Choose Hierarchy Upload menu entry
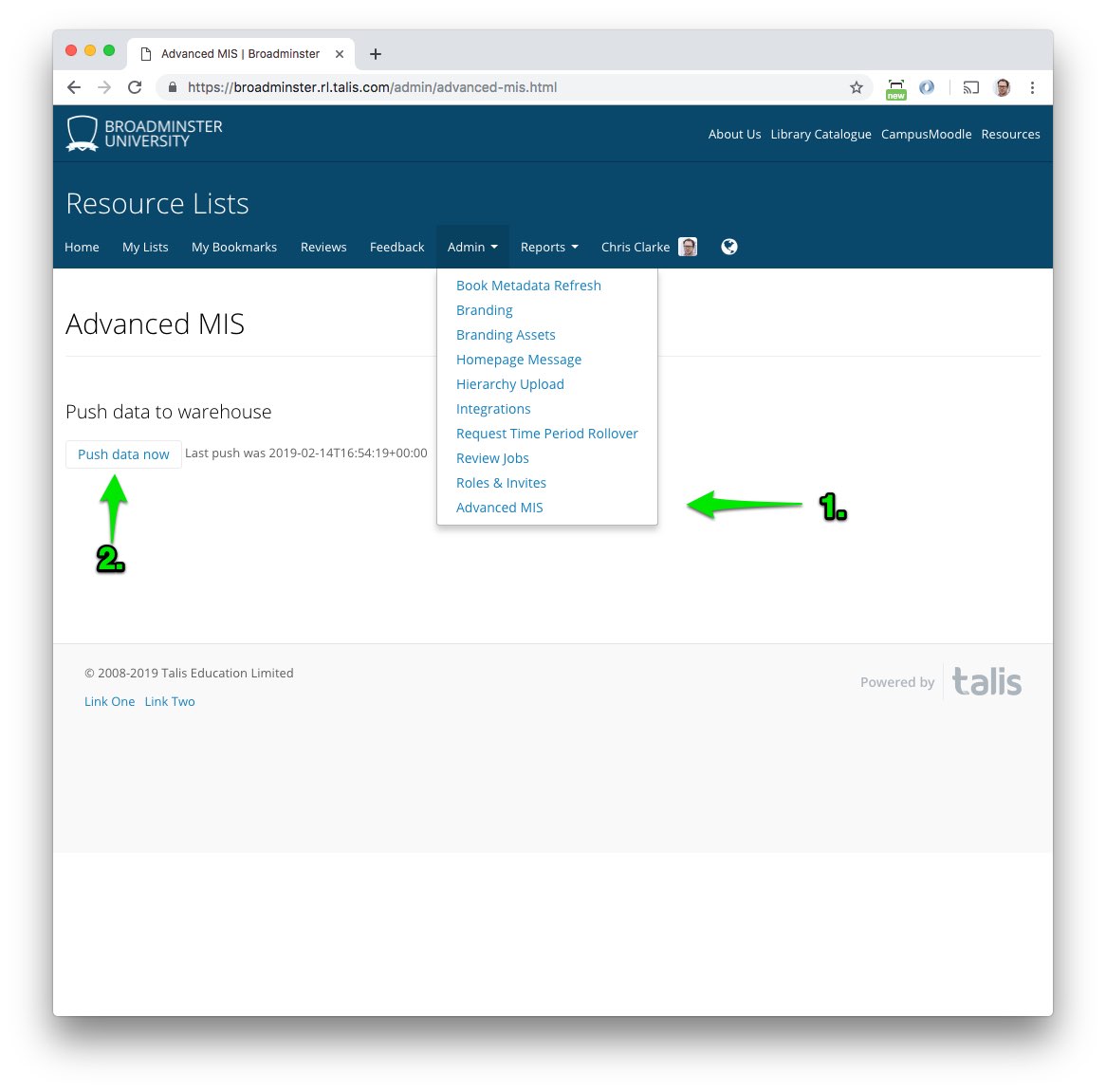 coord(509,384)
